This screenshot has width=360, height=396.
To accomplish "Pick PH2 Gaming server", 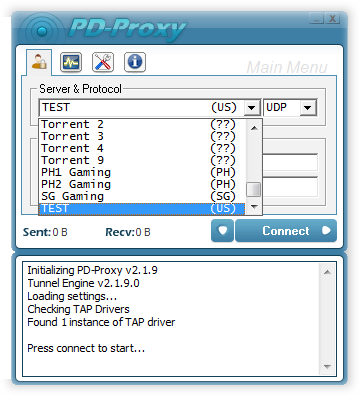I will pos(142,184).
